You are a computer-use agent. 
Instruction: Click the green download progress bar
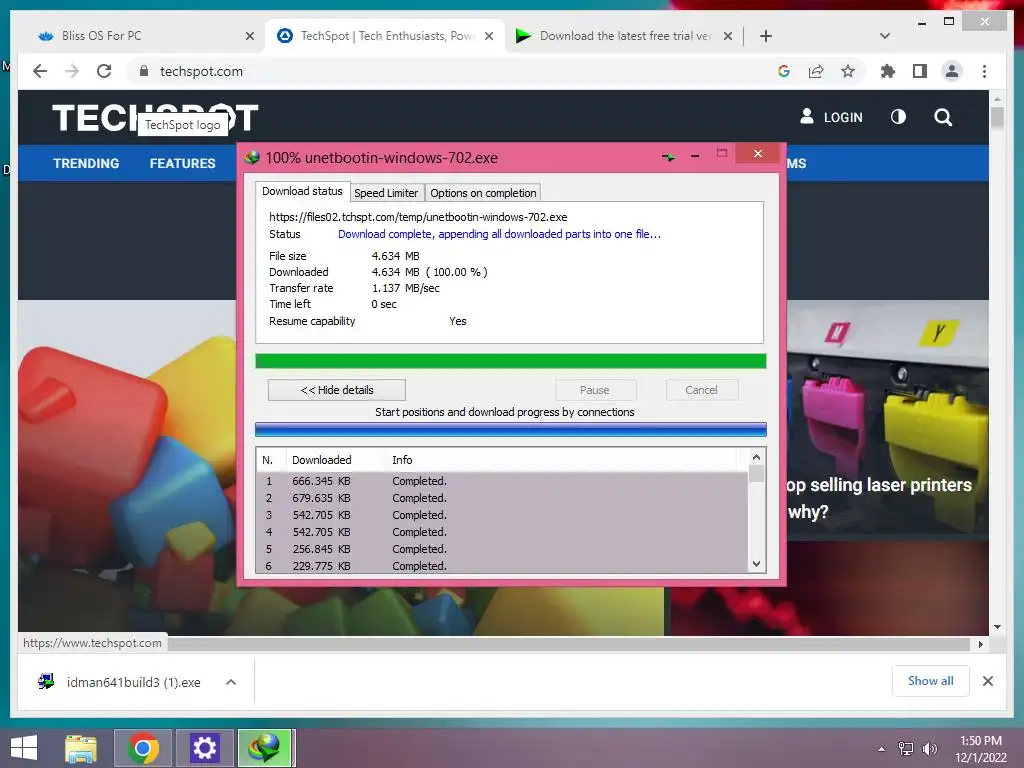click(511, 361)
